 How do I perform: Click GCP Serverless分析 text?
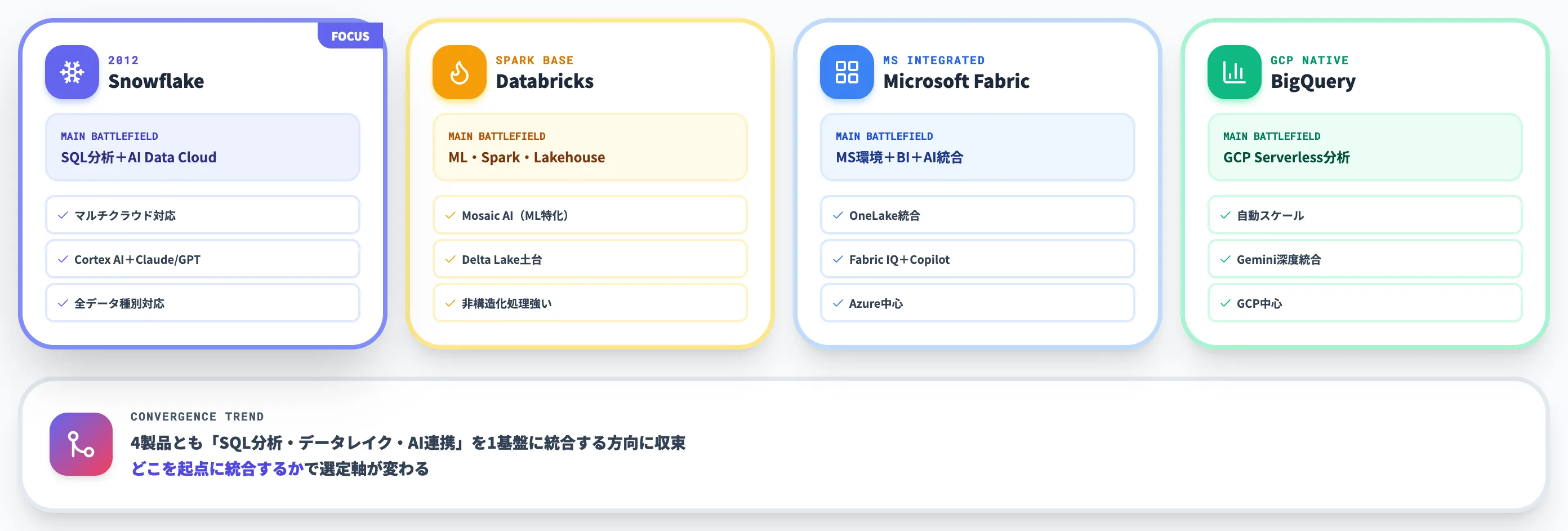click(1286, 158)
